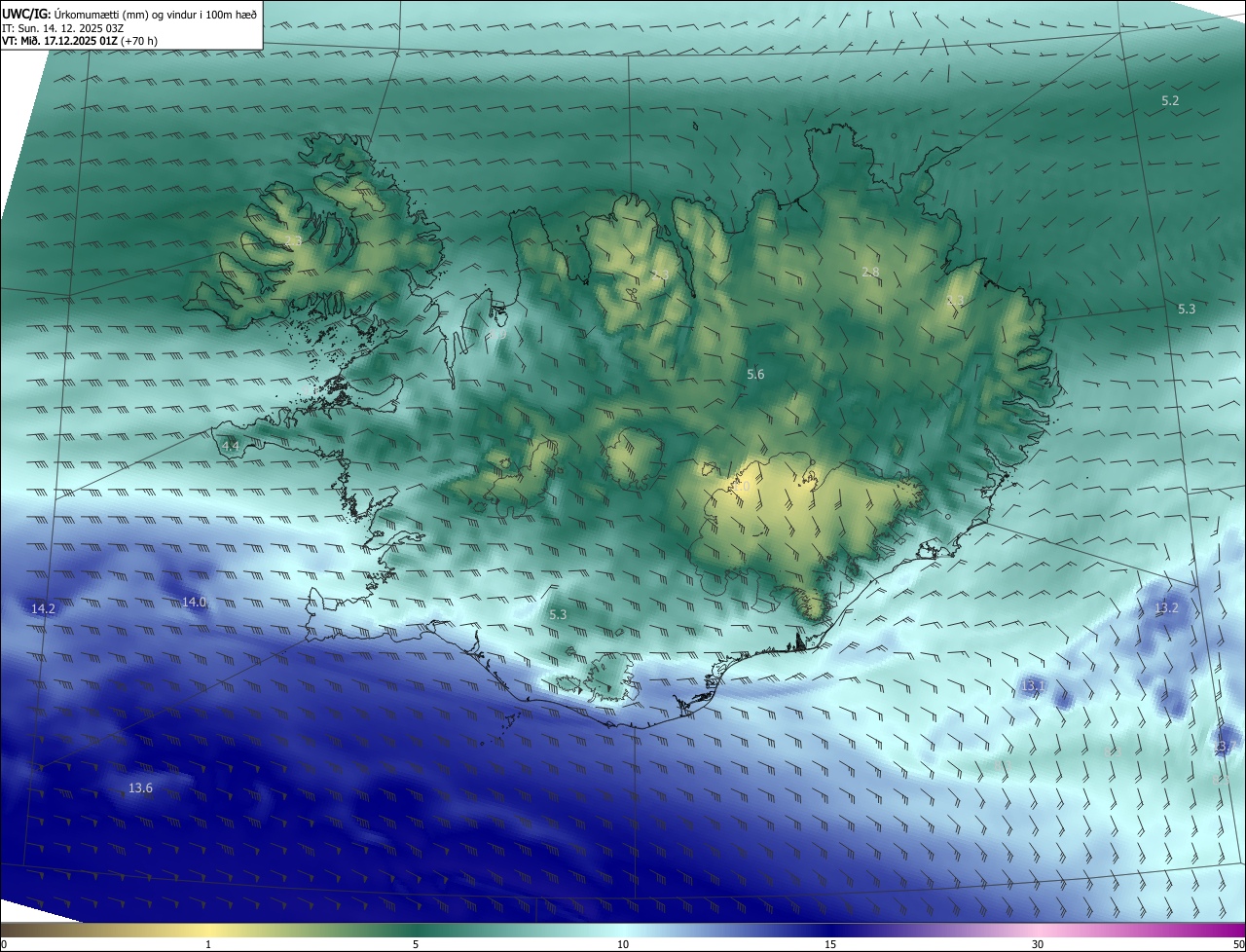Click the colour scale tick label 15

point(830,945)
